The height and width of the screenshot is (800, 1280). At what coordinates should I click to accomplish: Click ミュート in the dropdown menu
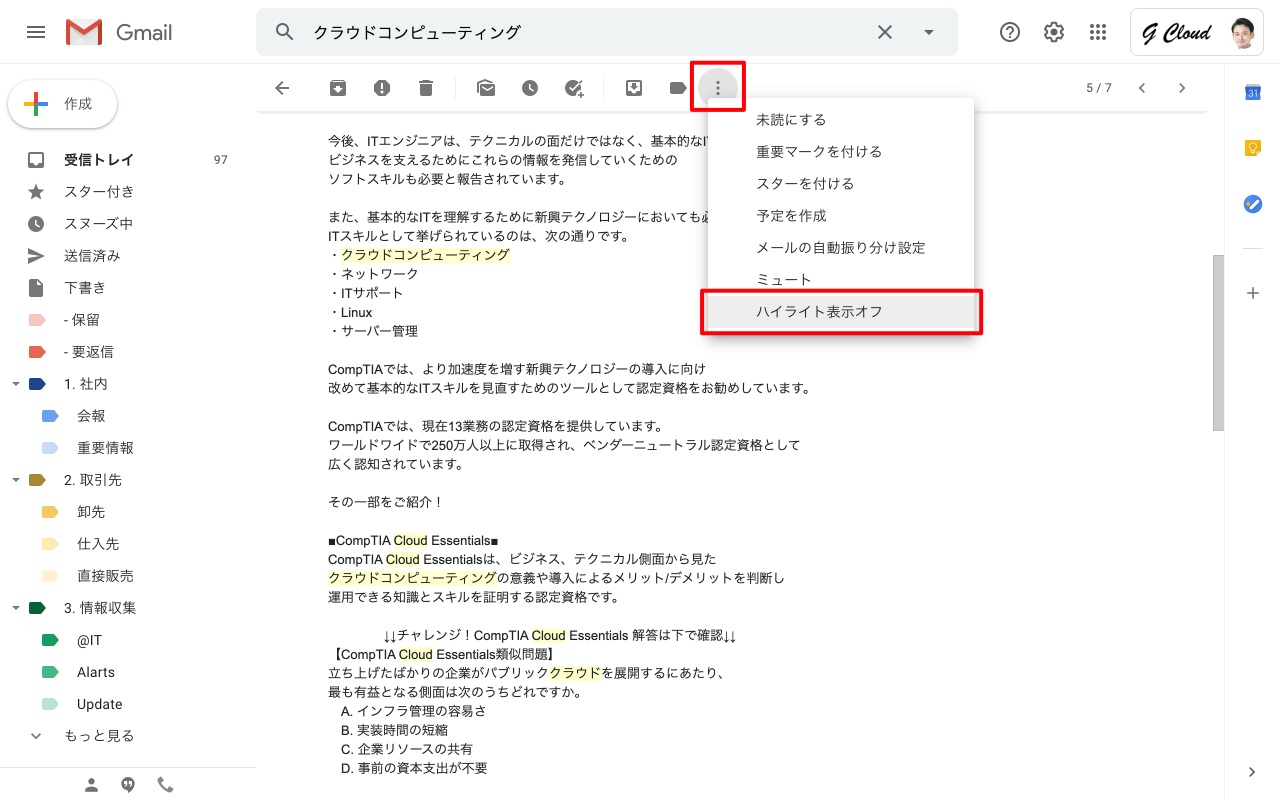pyautogui.click(x=841, y=280)
